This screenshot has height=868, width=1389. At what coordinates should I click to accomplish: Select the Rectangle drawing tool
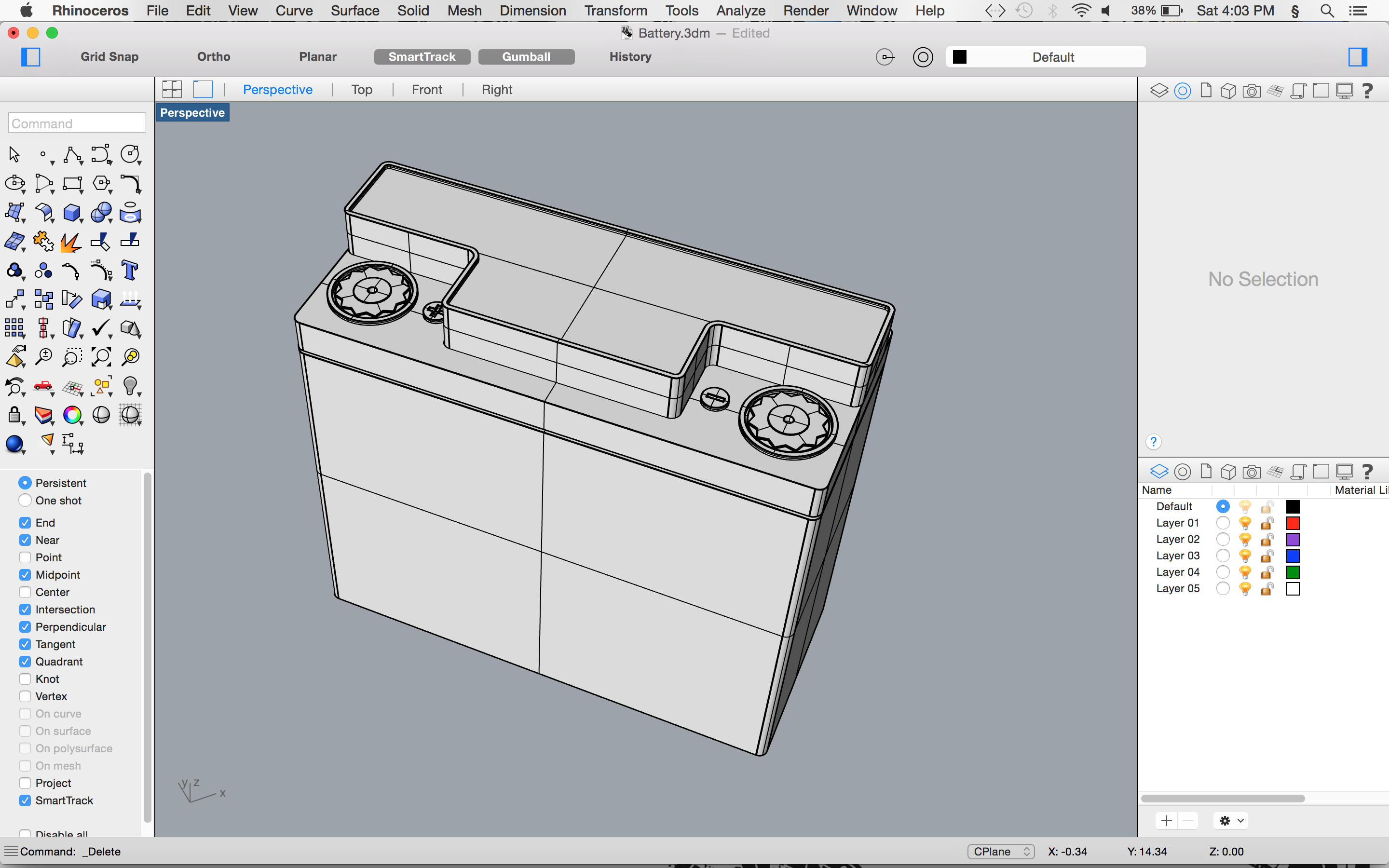click(72, 184)
